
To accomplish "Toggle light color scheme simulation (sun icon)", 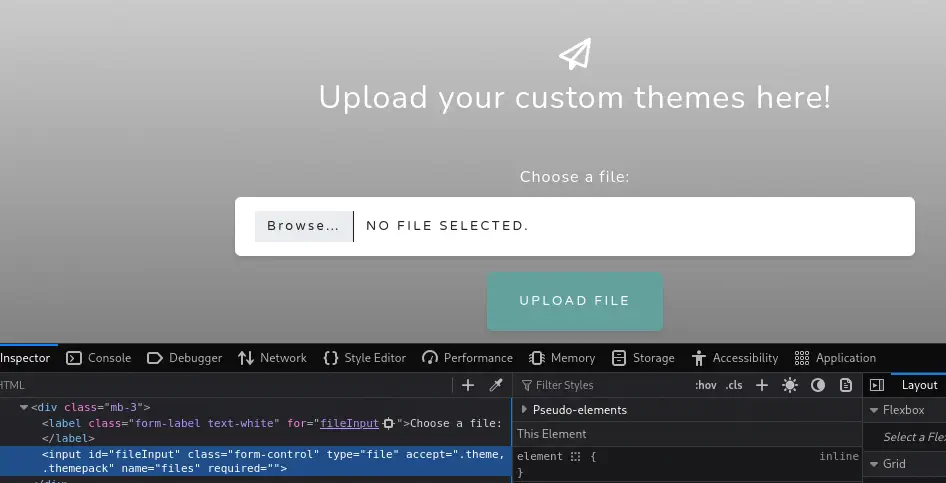I will coord(790,385).
